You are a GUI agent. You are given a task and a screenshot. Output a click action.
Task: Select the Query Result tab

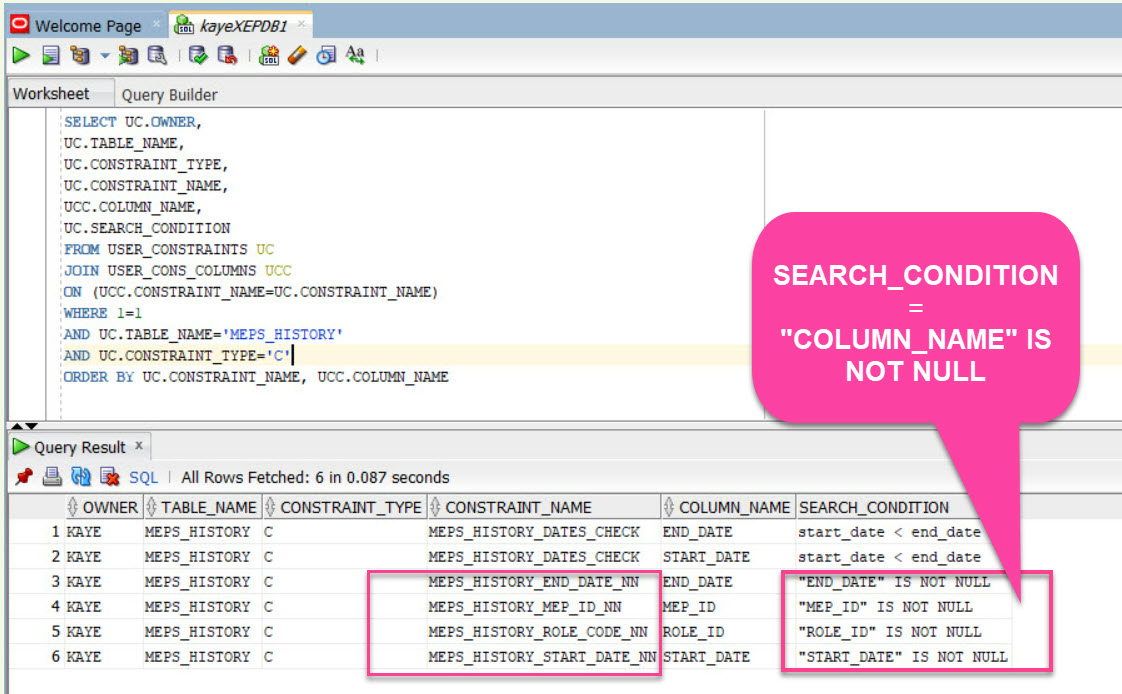79,447
